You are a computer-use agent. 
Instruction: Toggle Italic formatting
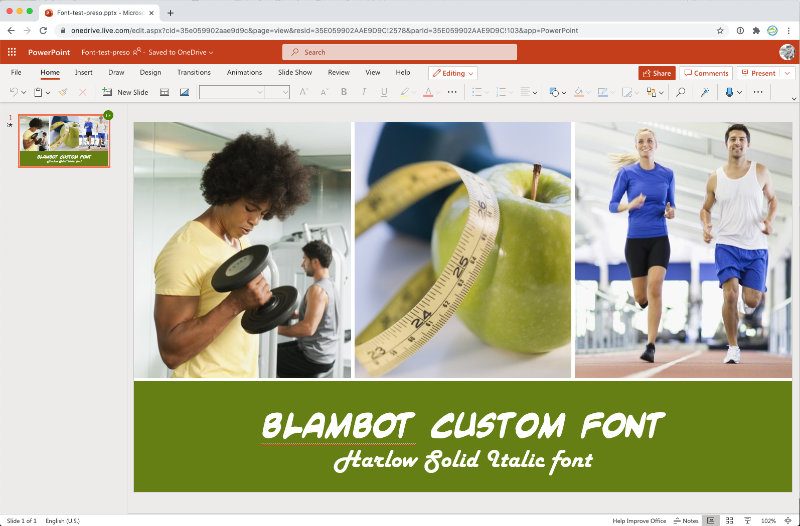(364, 92)
